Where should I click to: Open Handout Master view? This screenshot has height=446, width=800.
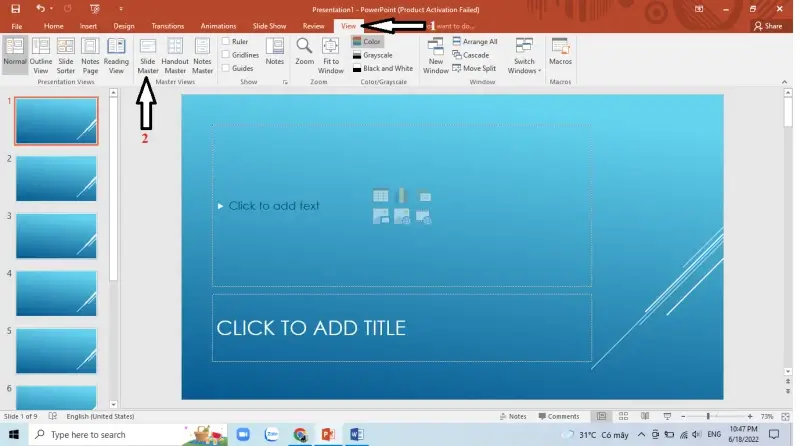[x=175, y=55]
